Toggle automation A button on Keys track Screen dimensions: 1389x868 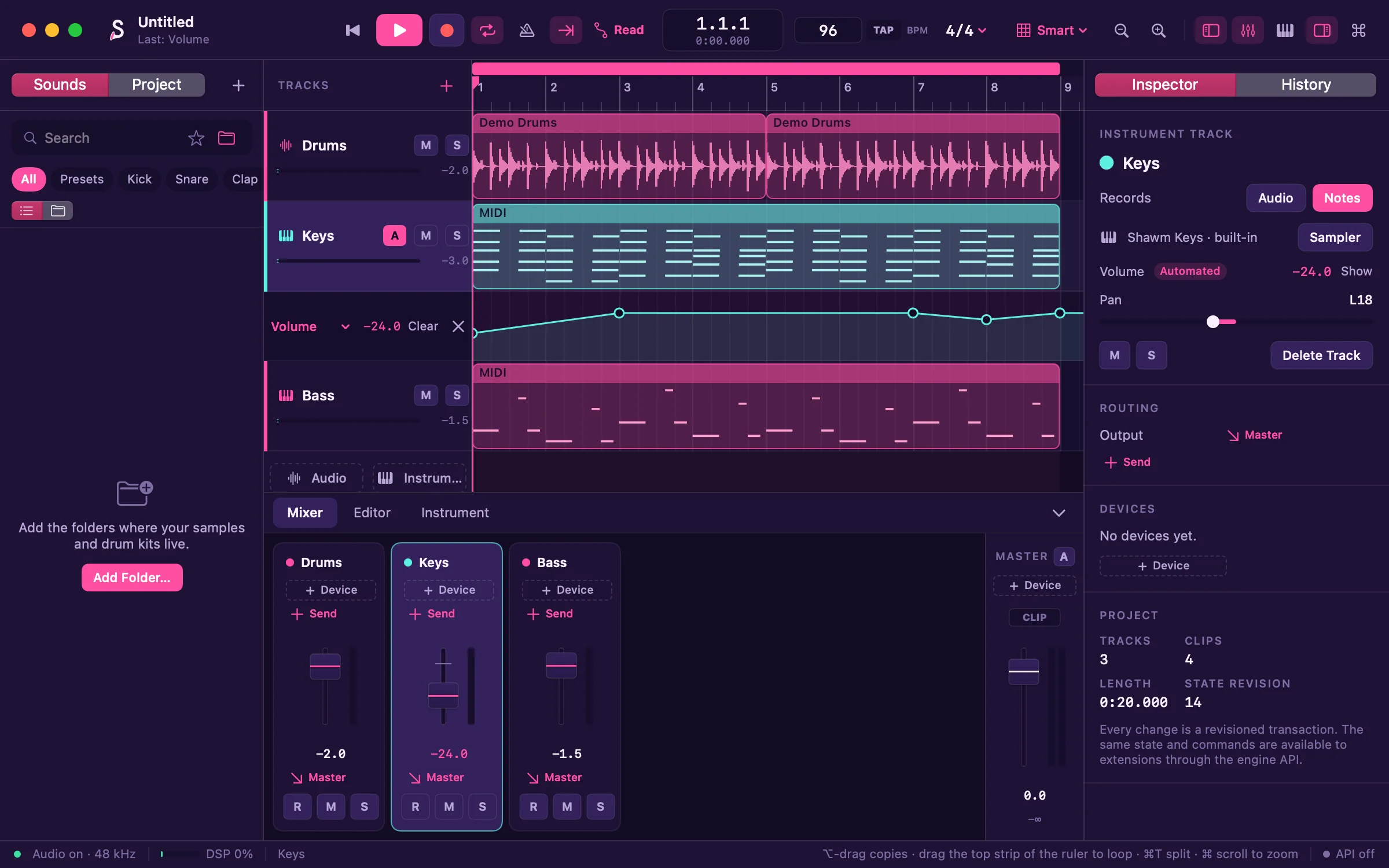(x=395, y=236)
